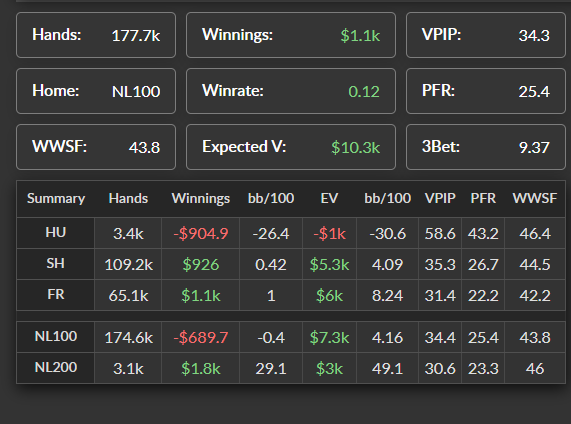This screenshot has height=424, width=571.
Task: Select the VPIP 34.3 stat card
Action: [x=486, y=35]
